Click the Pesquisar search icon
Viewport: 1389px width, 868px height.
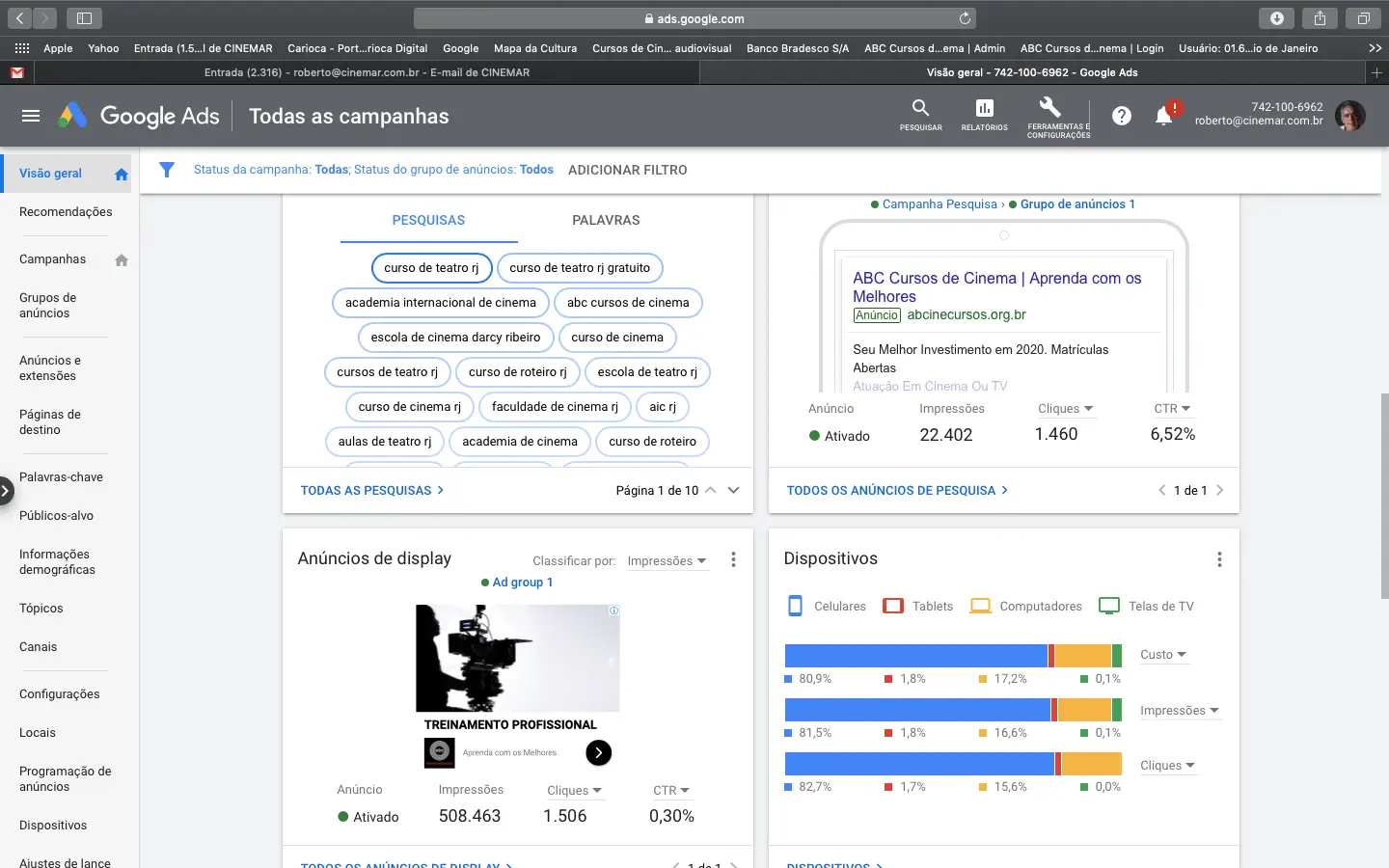[920, 109]
